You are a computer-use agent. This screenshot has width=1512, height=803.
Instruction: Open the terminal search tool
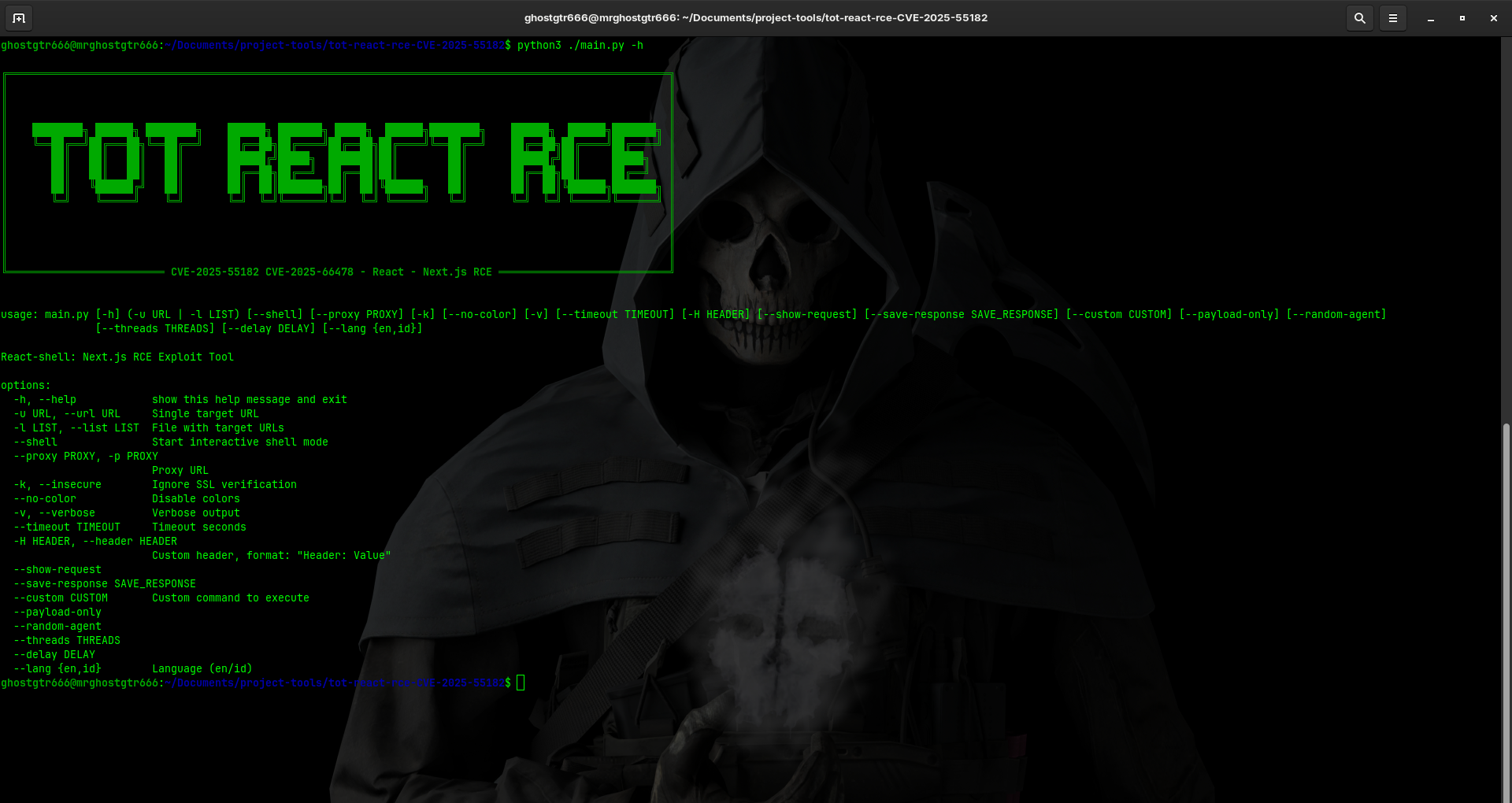pos(1360,18)
